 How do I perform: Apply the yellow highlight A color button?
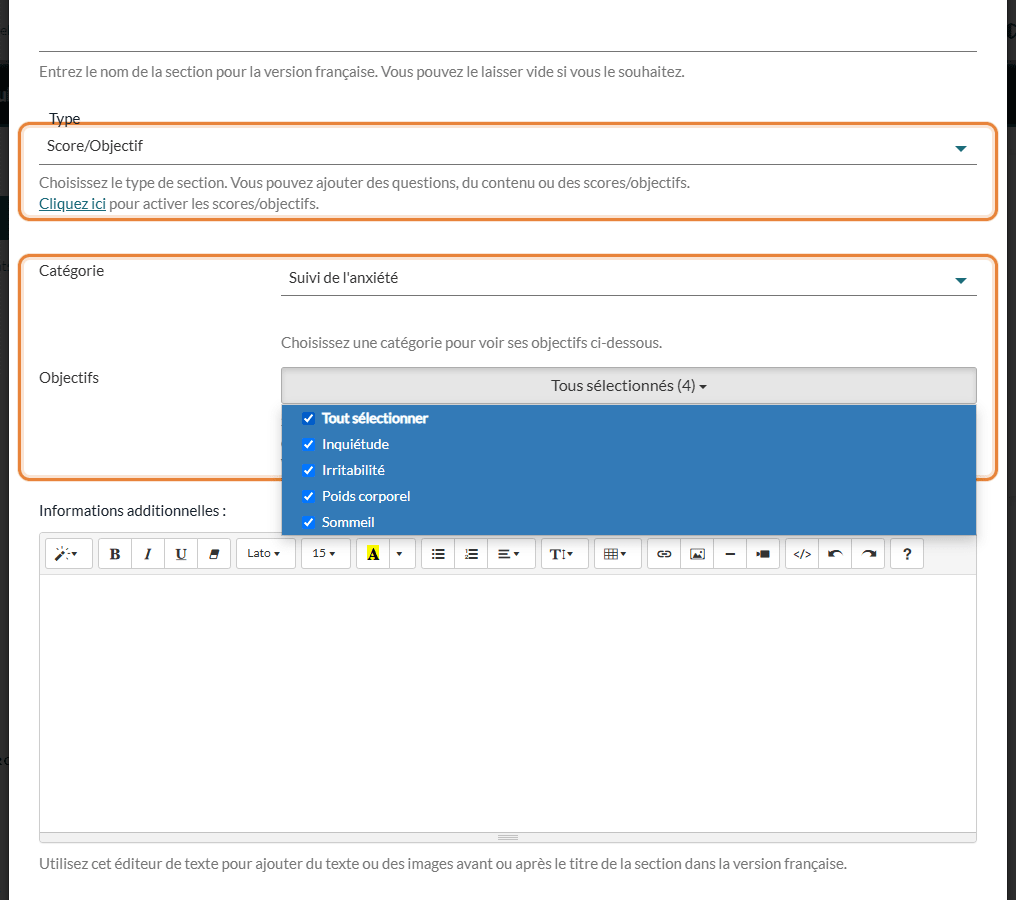(x=373, y=554)
